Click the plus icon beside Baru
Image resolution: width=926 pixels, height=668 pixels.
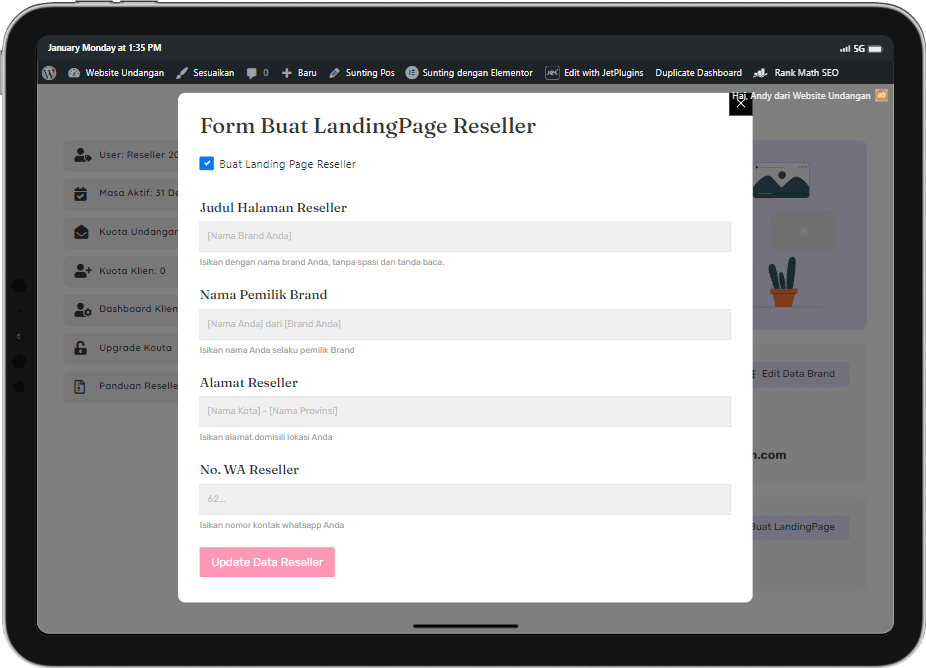pyautogui.click(x=286, y=73)
